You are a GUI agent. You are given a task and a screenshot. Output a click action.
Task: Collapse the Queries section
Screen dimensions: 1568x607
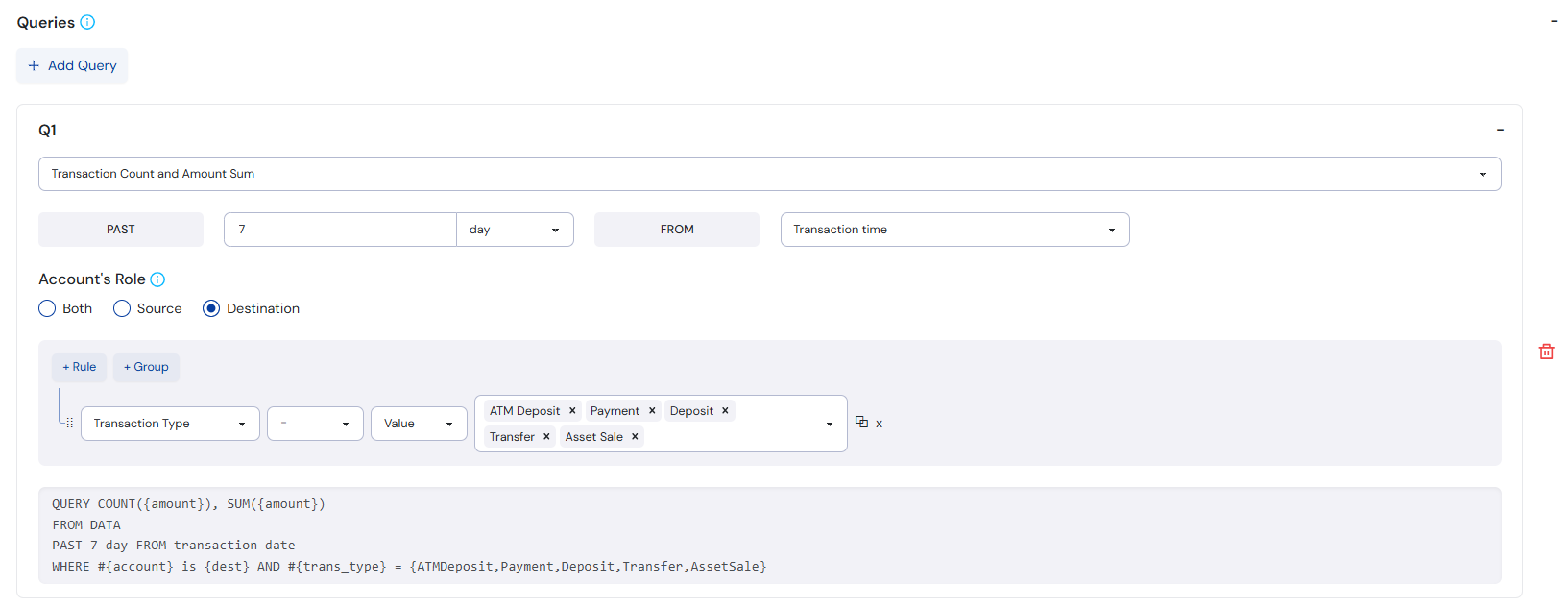click(x=1554, y=21)
